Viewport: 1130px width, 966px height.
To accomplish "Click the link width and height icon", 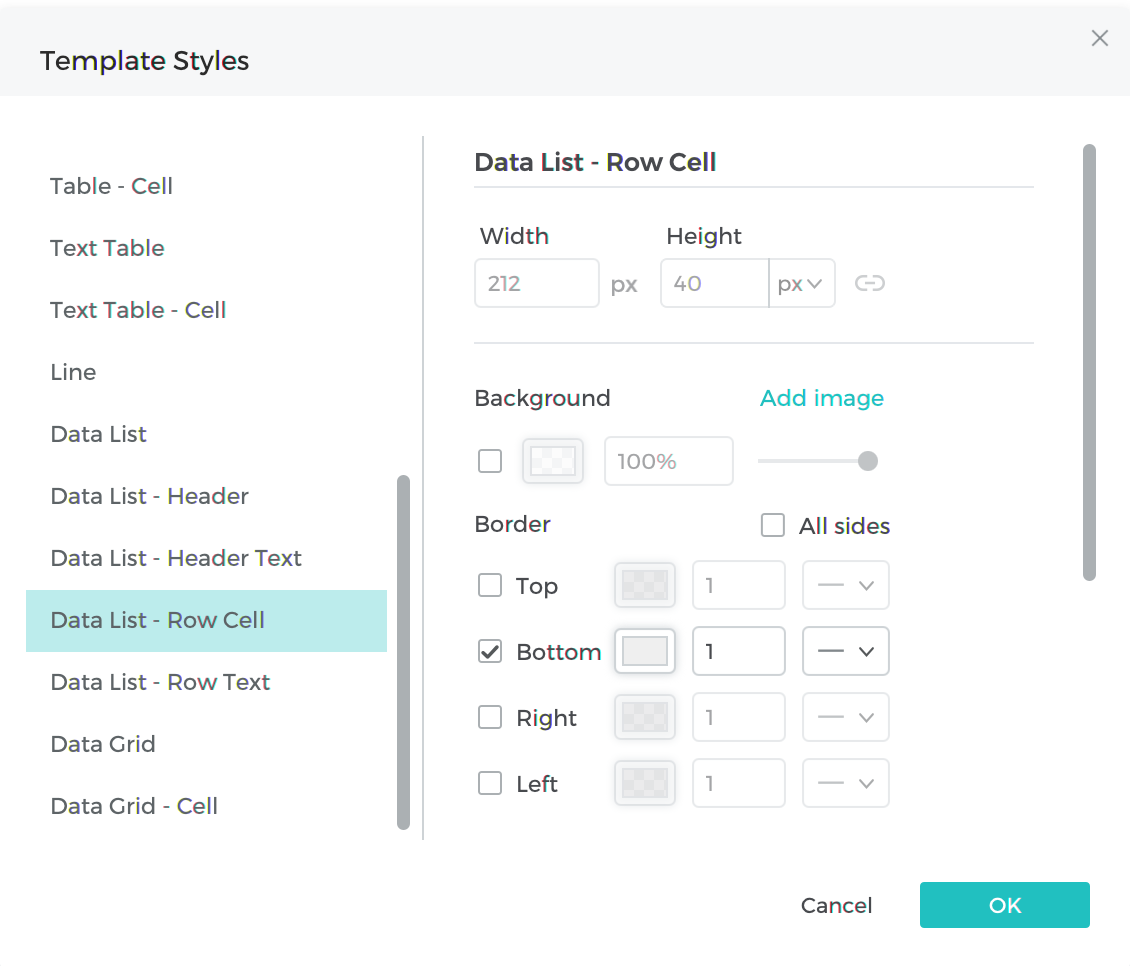I will tap(869, 284).
